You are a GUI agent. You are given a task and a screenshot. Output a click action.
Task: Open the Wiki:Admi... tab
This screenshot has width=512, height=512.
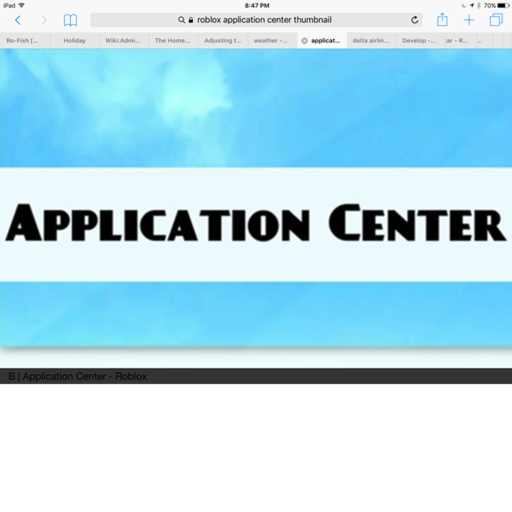[x=124, y=41]
